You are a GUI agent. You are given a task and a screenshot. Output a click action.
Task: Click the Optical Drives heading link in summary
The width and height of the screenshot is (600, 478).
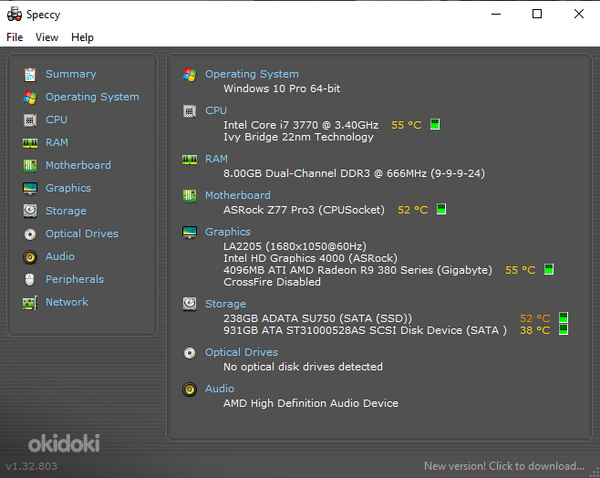click(x=241, y=352)
